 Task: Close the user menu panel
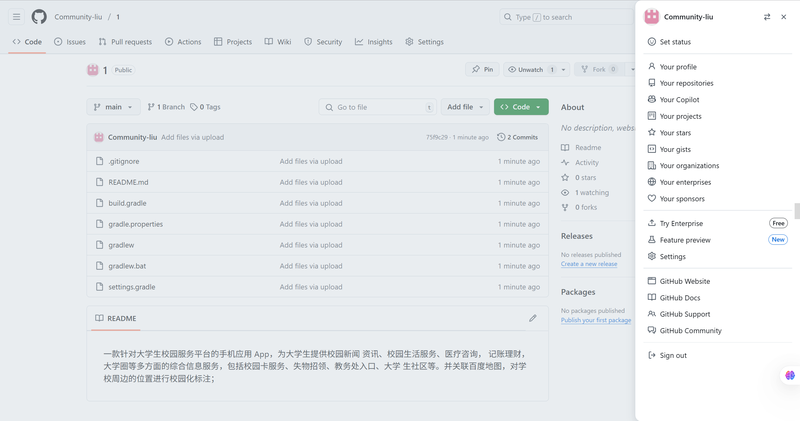[784, 17]
